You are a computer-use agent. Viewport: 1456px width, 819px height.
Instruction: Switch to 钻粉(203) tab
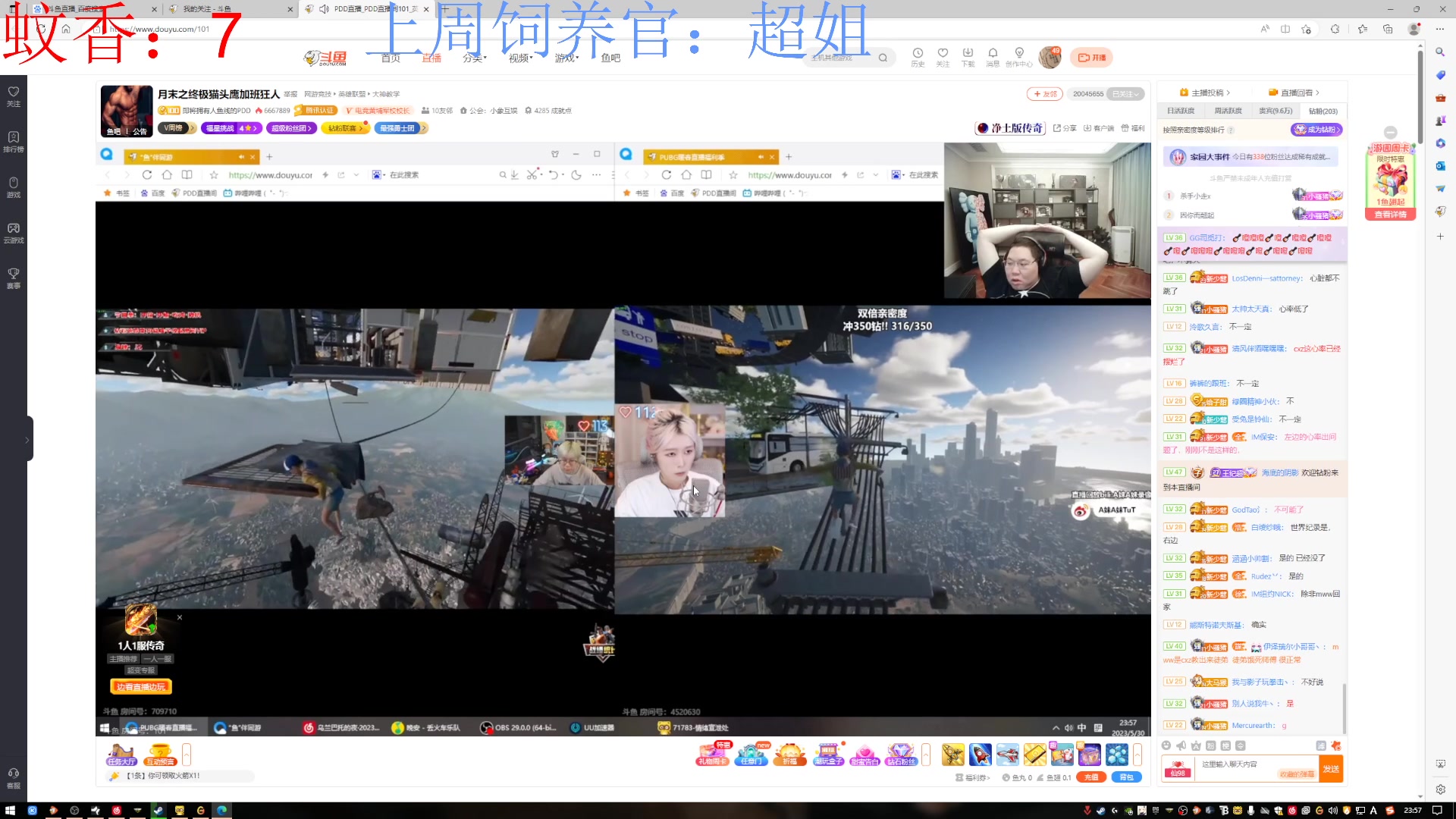1323,111
